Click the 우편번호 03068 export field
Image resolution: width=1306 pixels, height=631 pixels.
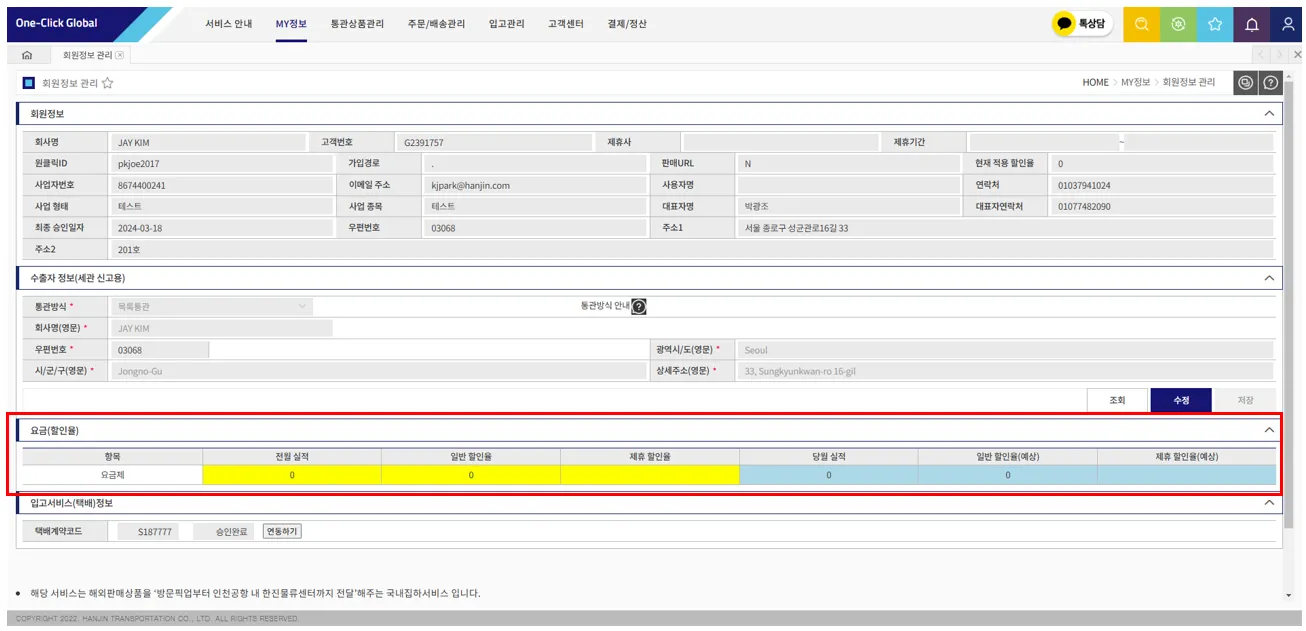pos(160,350)
